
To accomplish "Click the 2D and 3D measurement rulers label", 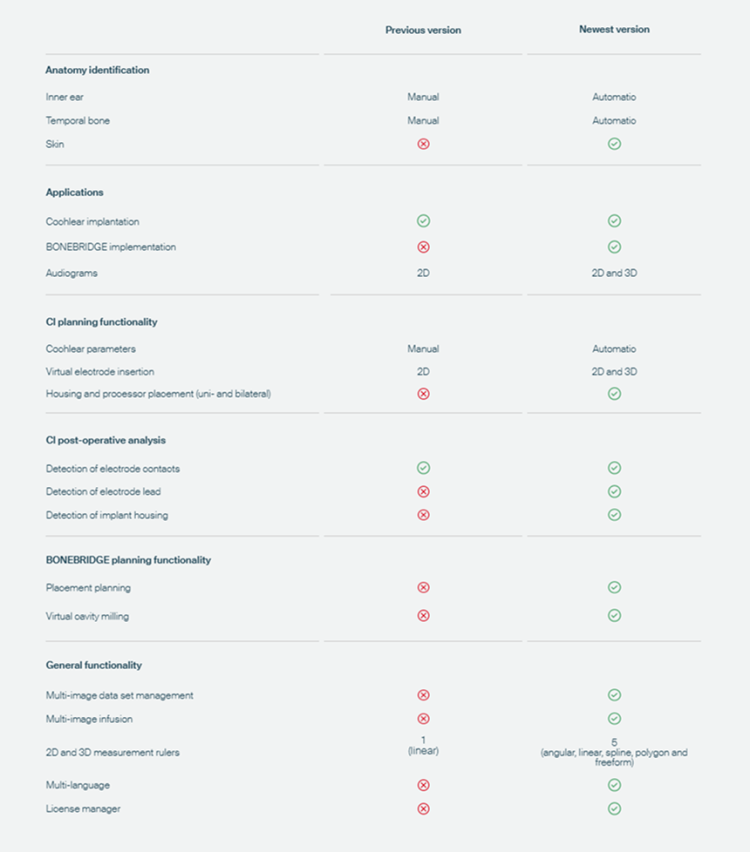I will point(112,753).
